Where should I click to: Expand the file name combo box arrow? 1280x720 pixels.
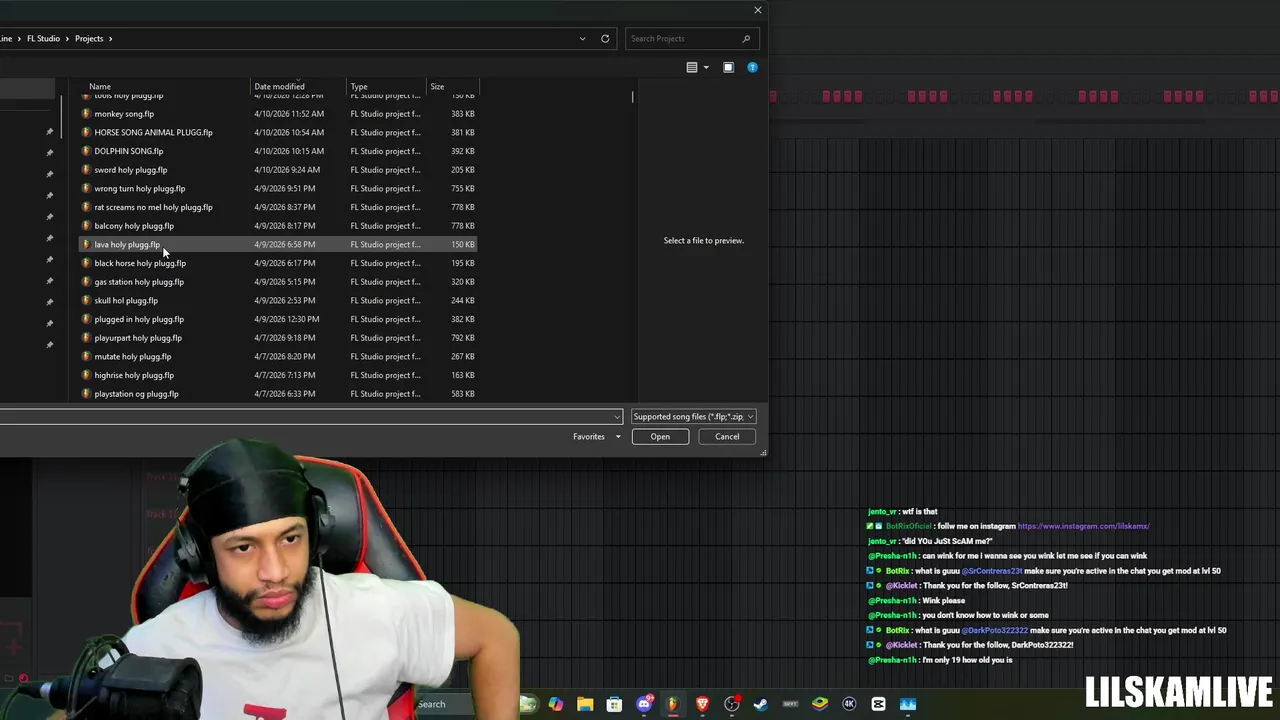click(617, 417)
